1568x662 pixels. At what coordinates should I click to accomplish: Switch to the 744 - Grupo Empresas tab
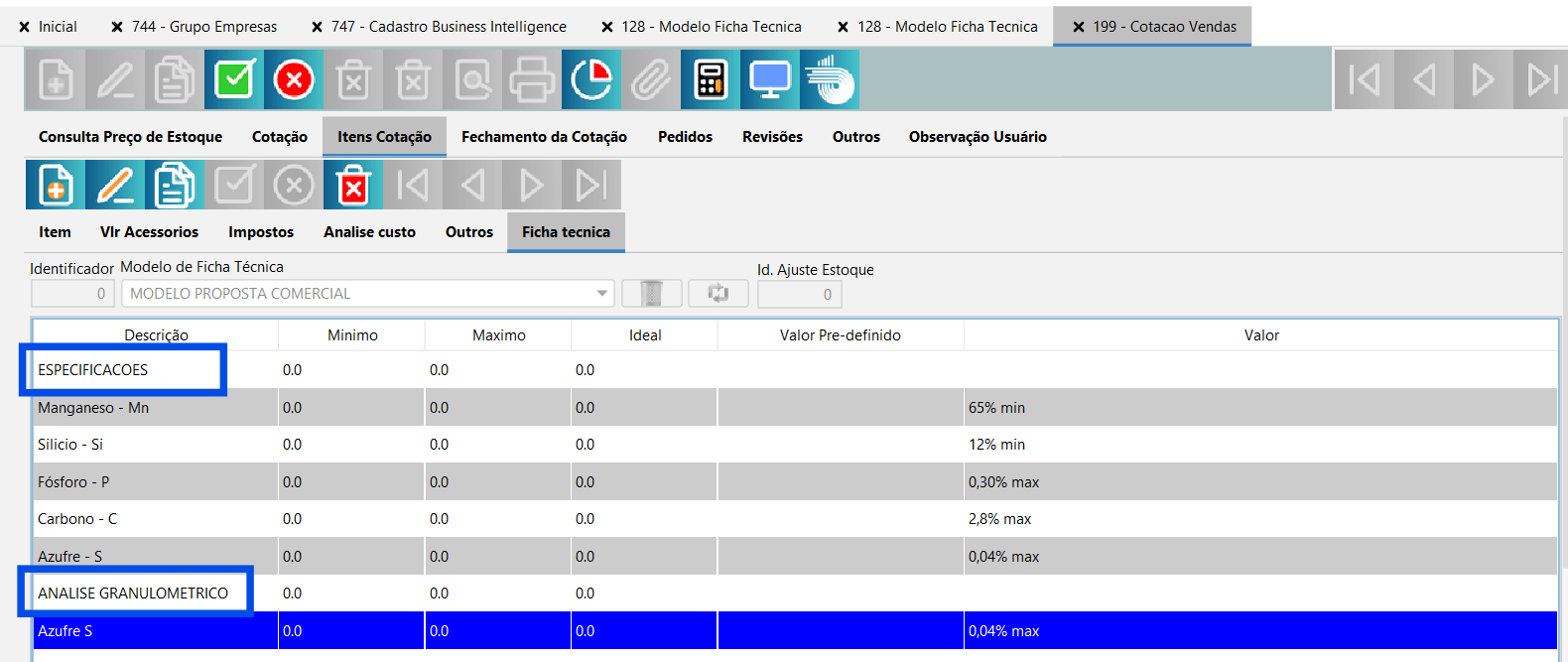click(204, 27)
